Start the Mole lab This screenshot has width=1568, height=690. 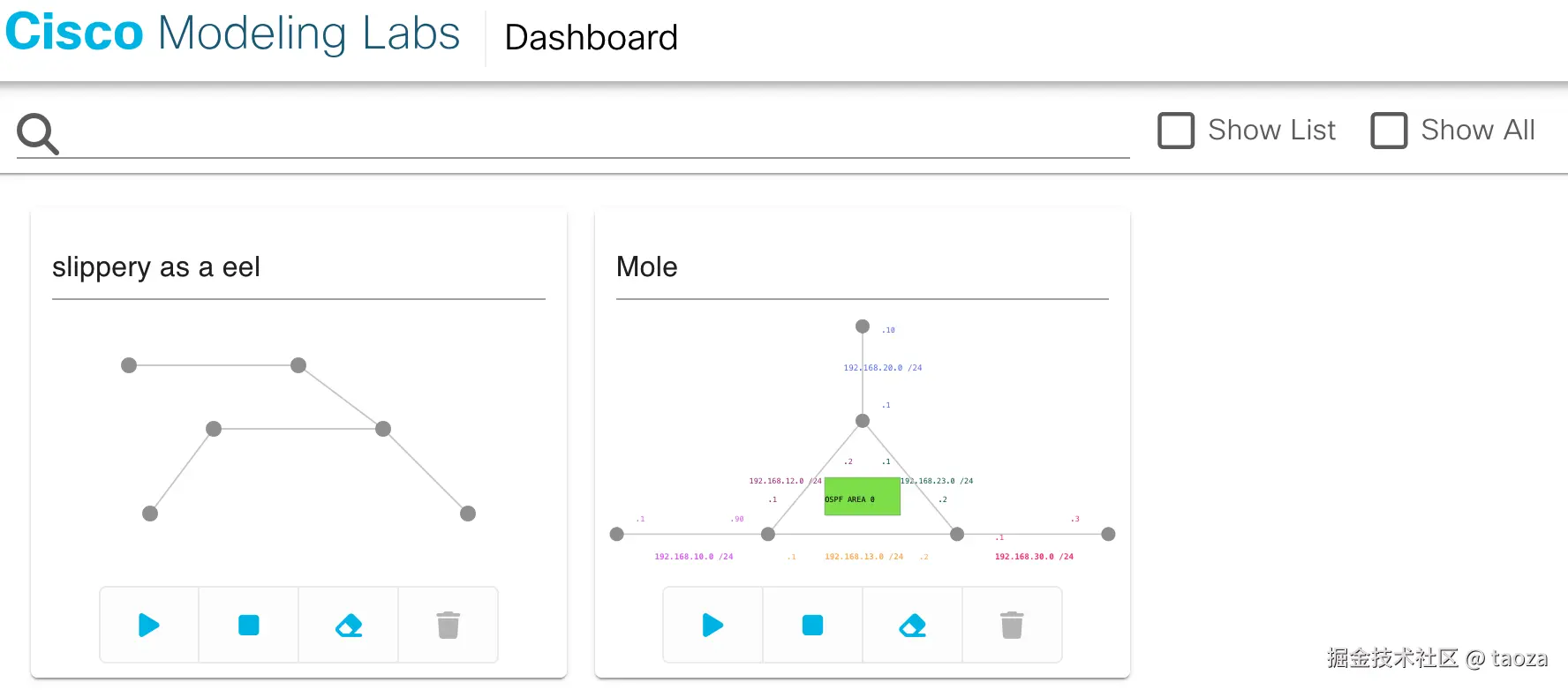pyautogui.click(x=712, y=626)
